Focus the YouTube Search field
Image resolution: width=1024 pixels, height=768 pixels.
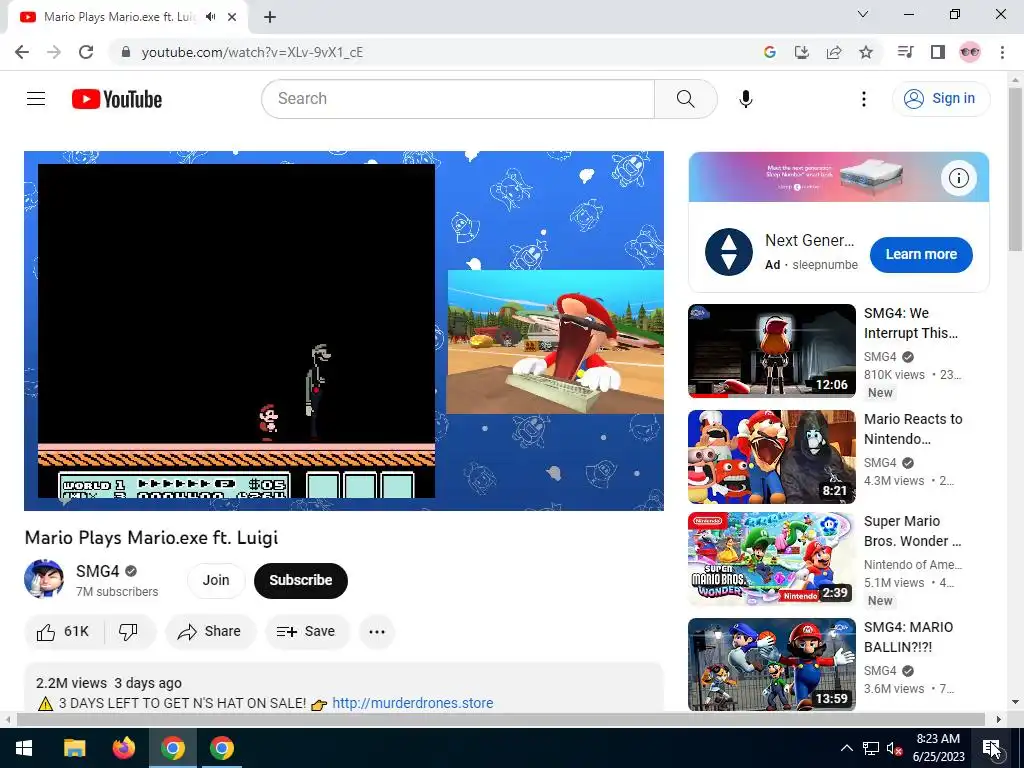pos(458,99)
